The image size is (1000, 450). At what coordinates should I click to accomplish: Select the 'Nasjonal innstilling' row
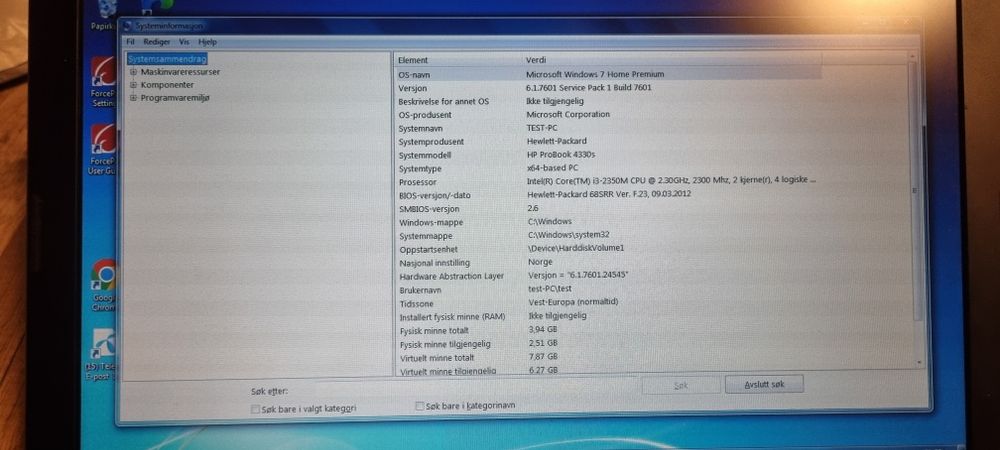point(608,263)
